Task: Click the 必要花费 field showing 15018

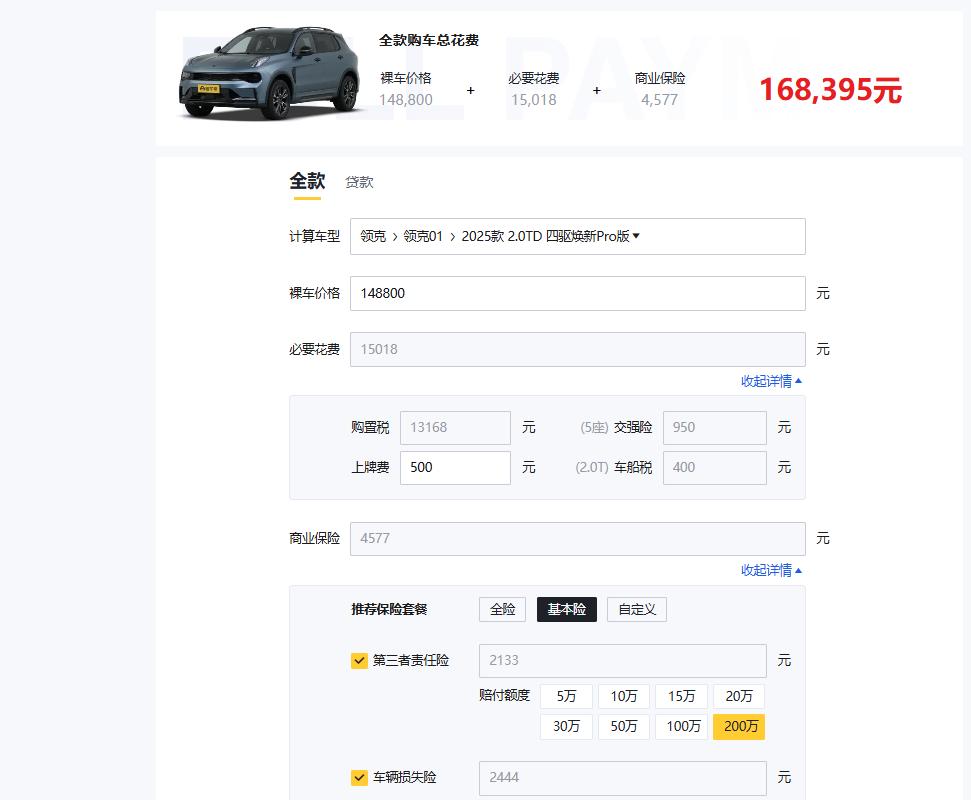Action: 577,349
